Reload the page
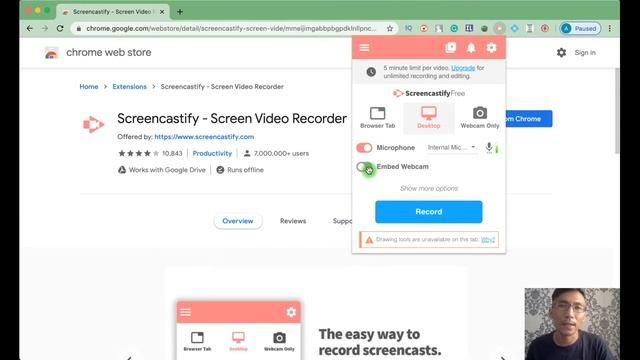This screenshot has height=360, width=640. 60,29
